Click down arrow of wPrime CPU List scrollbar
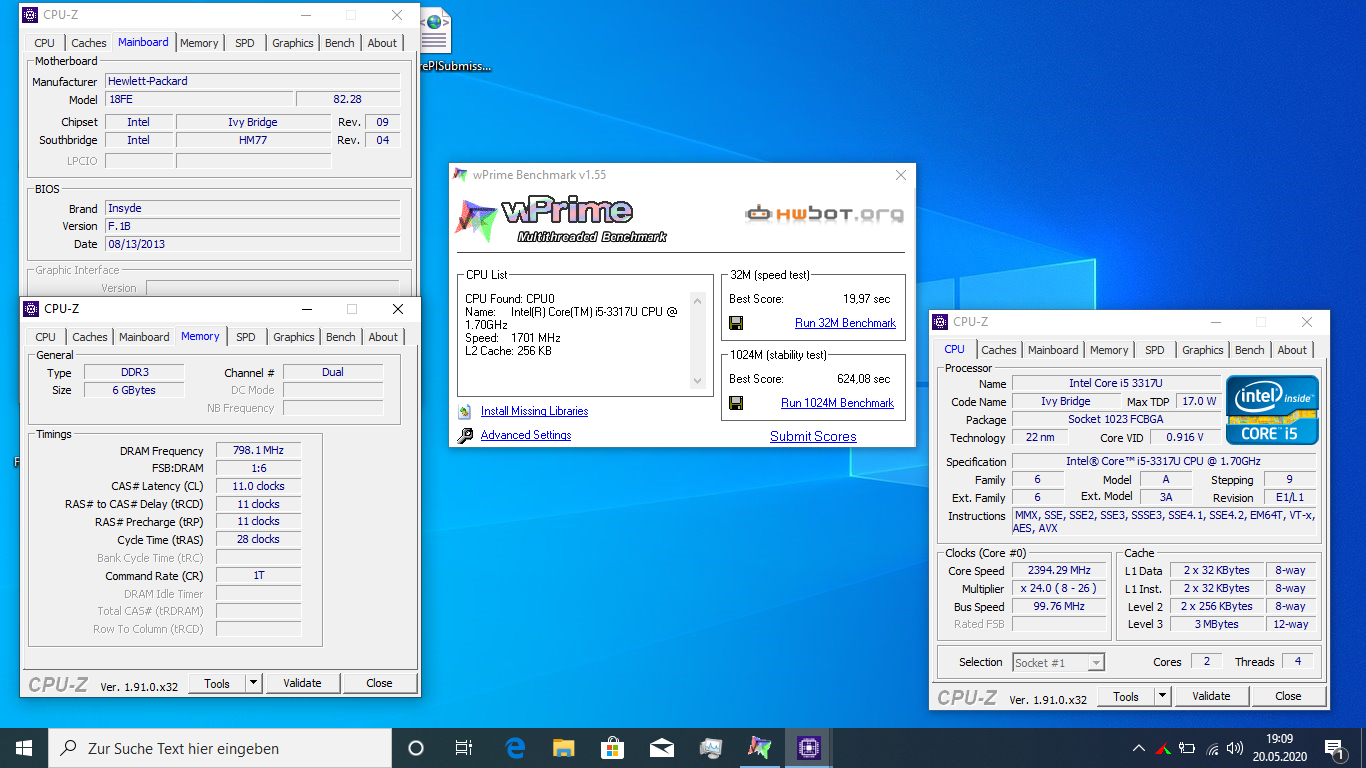This screenshot has height=768, width=1366. click(x=698, y=381)
